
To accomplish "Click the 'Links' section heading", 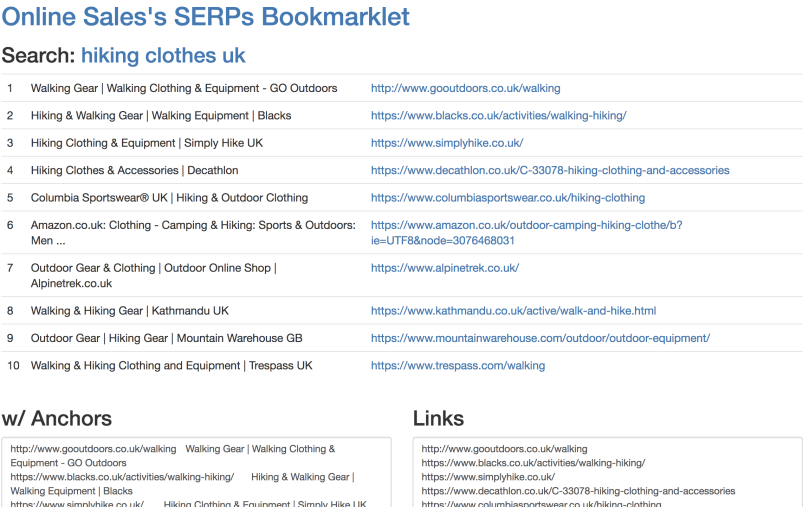I will 438,418.
